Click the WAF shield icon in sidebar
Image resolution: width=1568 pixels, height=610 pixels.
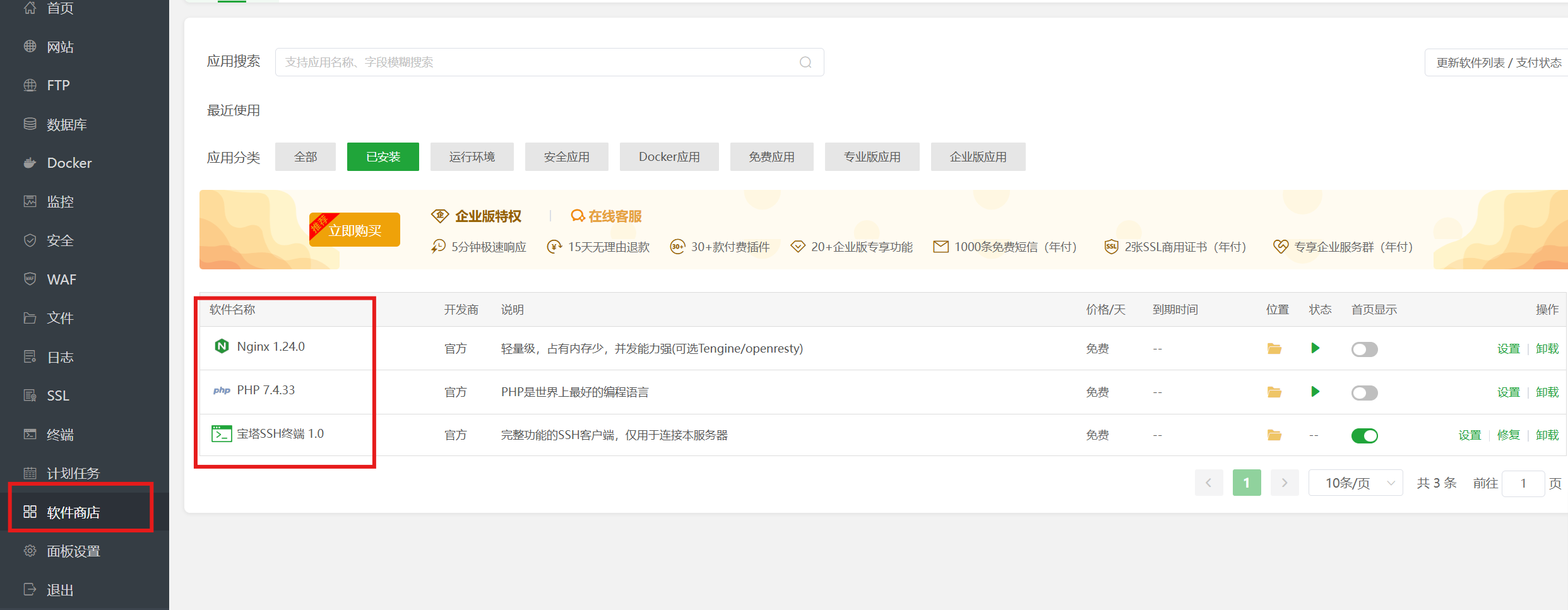pos(30,279)
